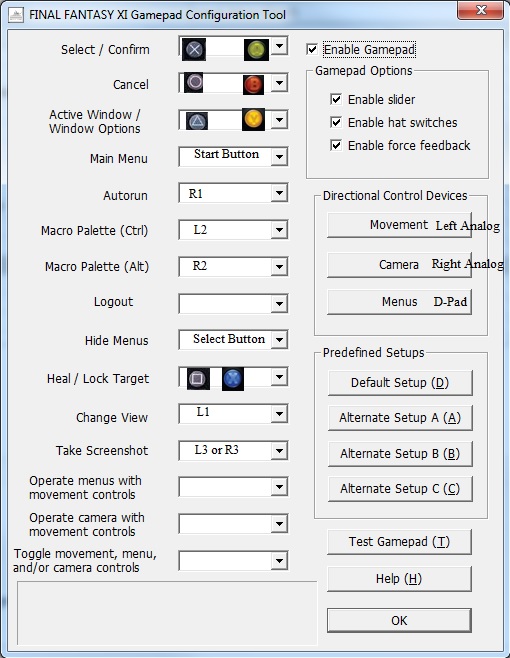Image resolution: width=510 pixels, height=658 pixels.
Task: Expand the Take Screenshot dropdown
Action: (279, 451)
